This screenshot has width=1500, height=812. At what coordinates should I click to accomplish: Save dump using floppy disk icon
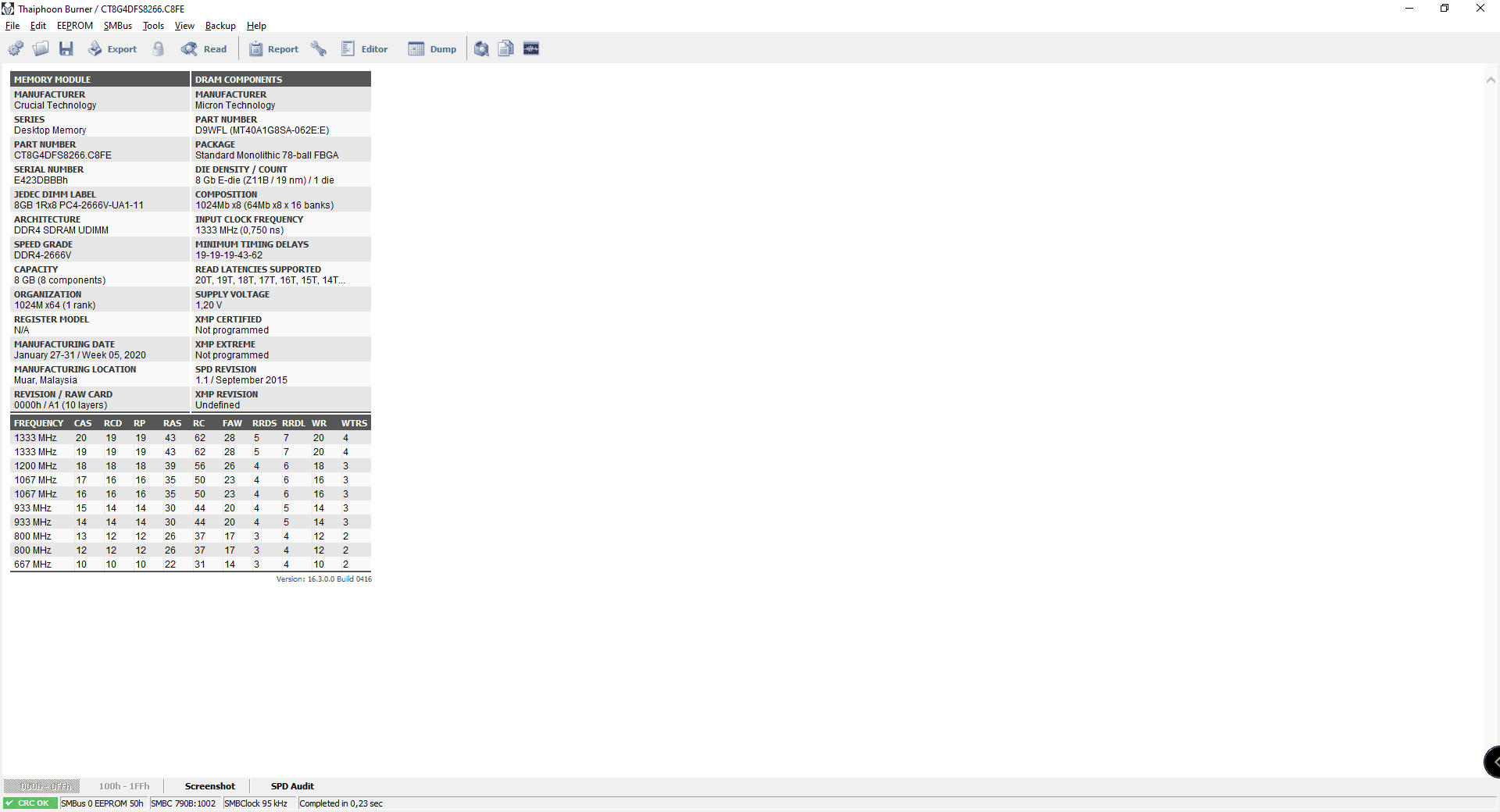tap(66, 49)
